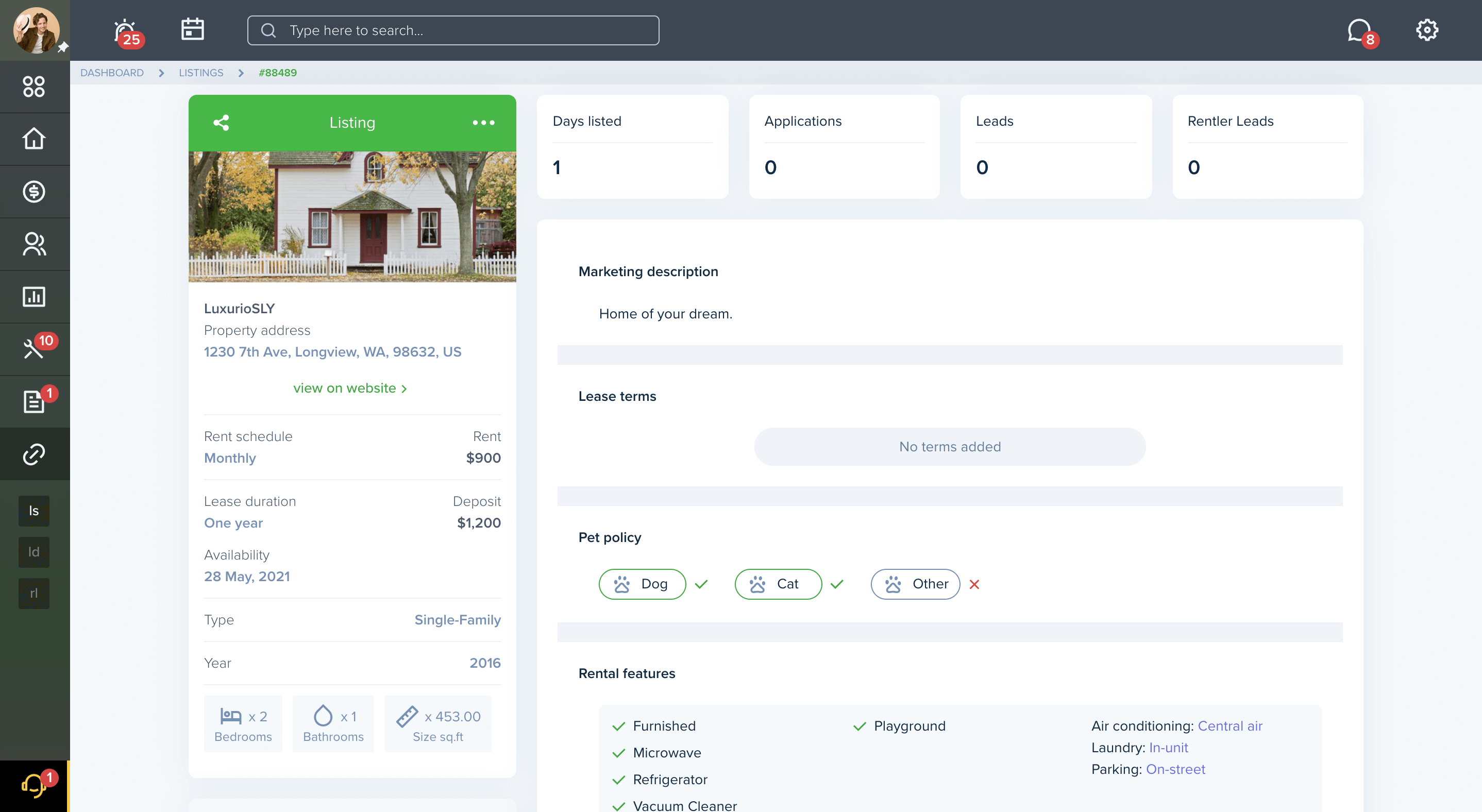Click the house listing photo

[352, 217]
